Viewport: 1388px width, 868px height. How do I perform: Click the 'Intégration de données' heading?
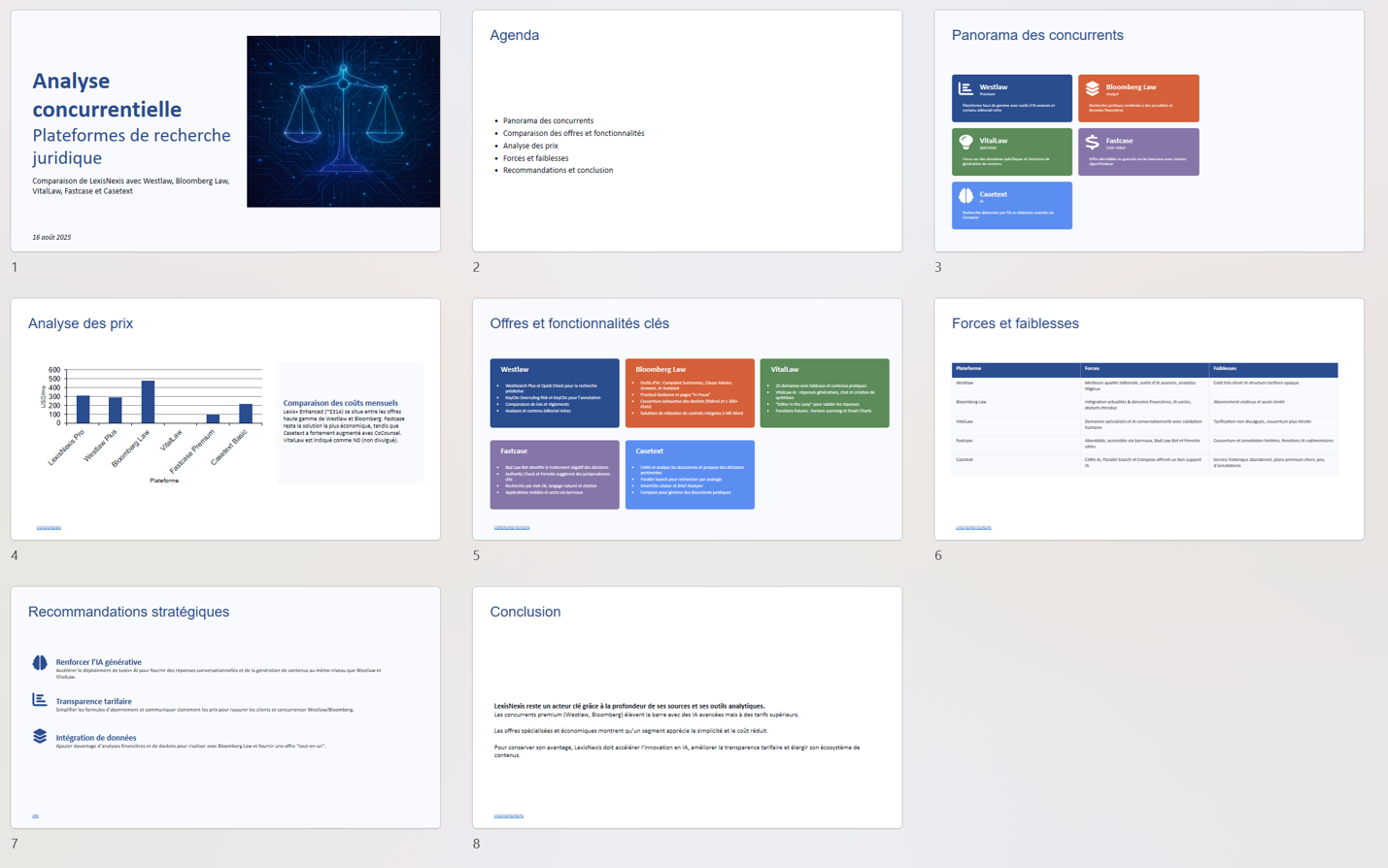coord(95,738)
